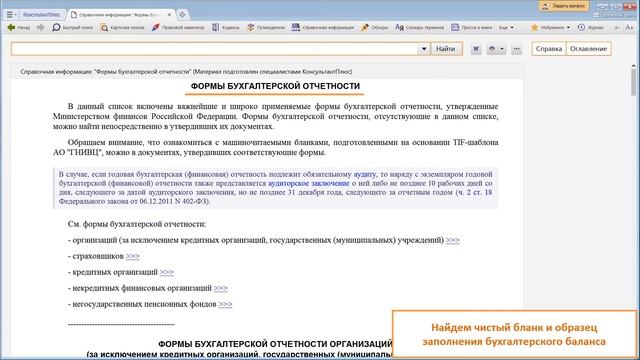The height and width of the screenshot is (360, 640).
Task: Open the ч. 2 ст. 18 law link
Action: (x=475, y=192)
